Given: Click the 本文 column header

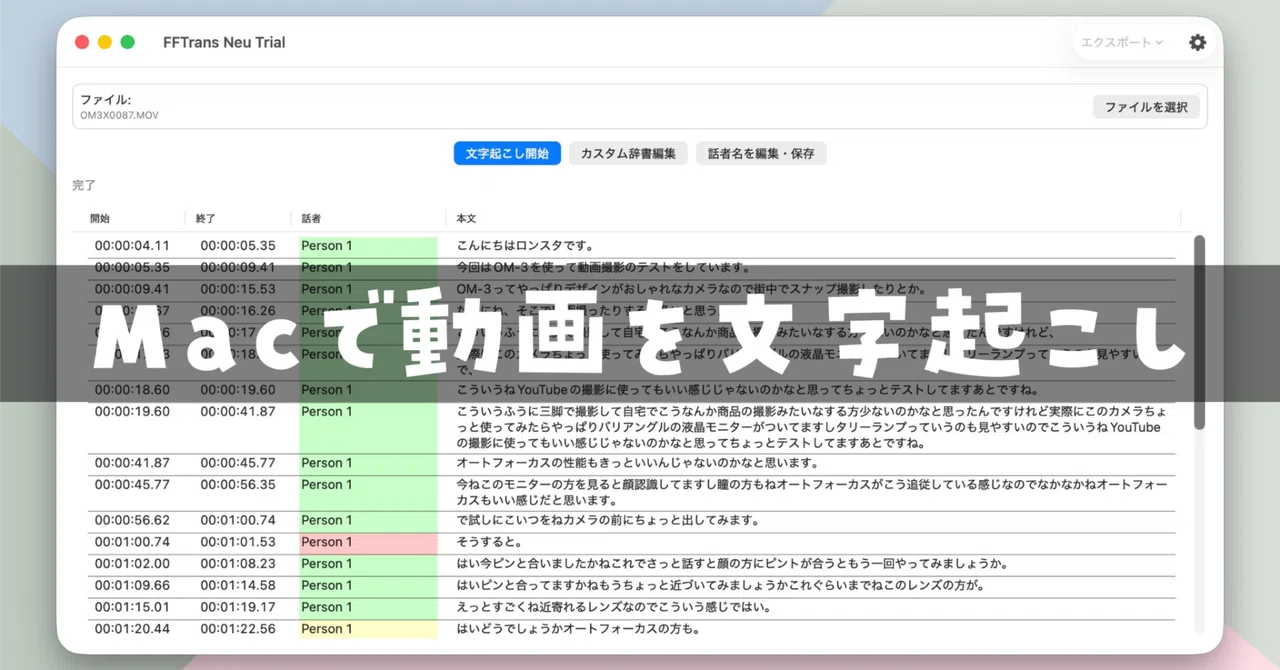Looking at the screenshot, I should point(466,218).
